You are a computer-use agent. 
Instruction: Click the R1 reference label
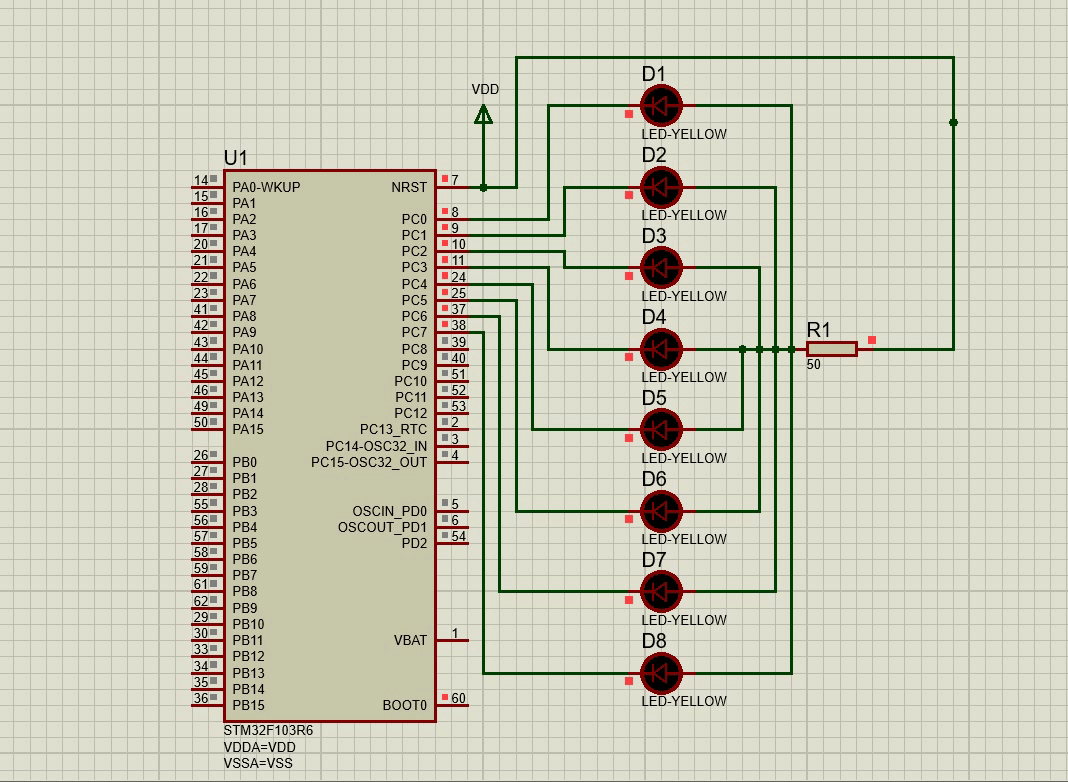(x=819, y=330)
